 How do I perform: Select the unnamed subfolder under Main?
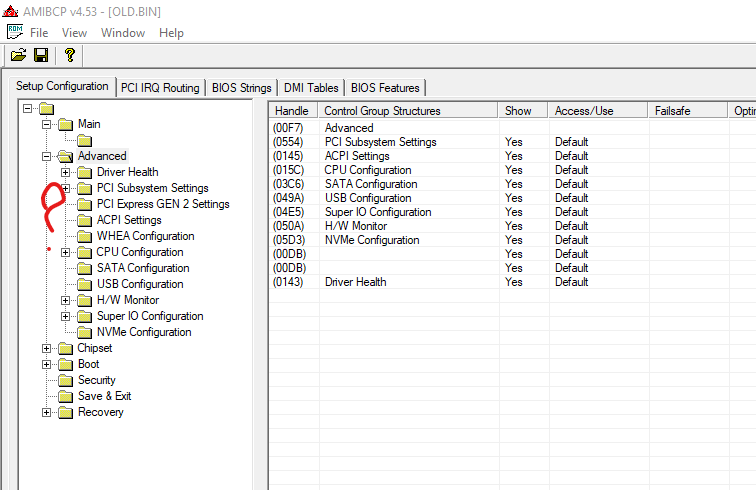pos(84,140)
